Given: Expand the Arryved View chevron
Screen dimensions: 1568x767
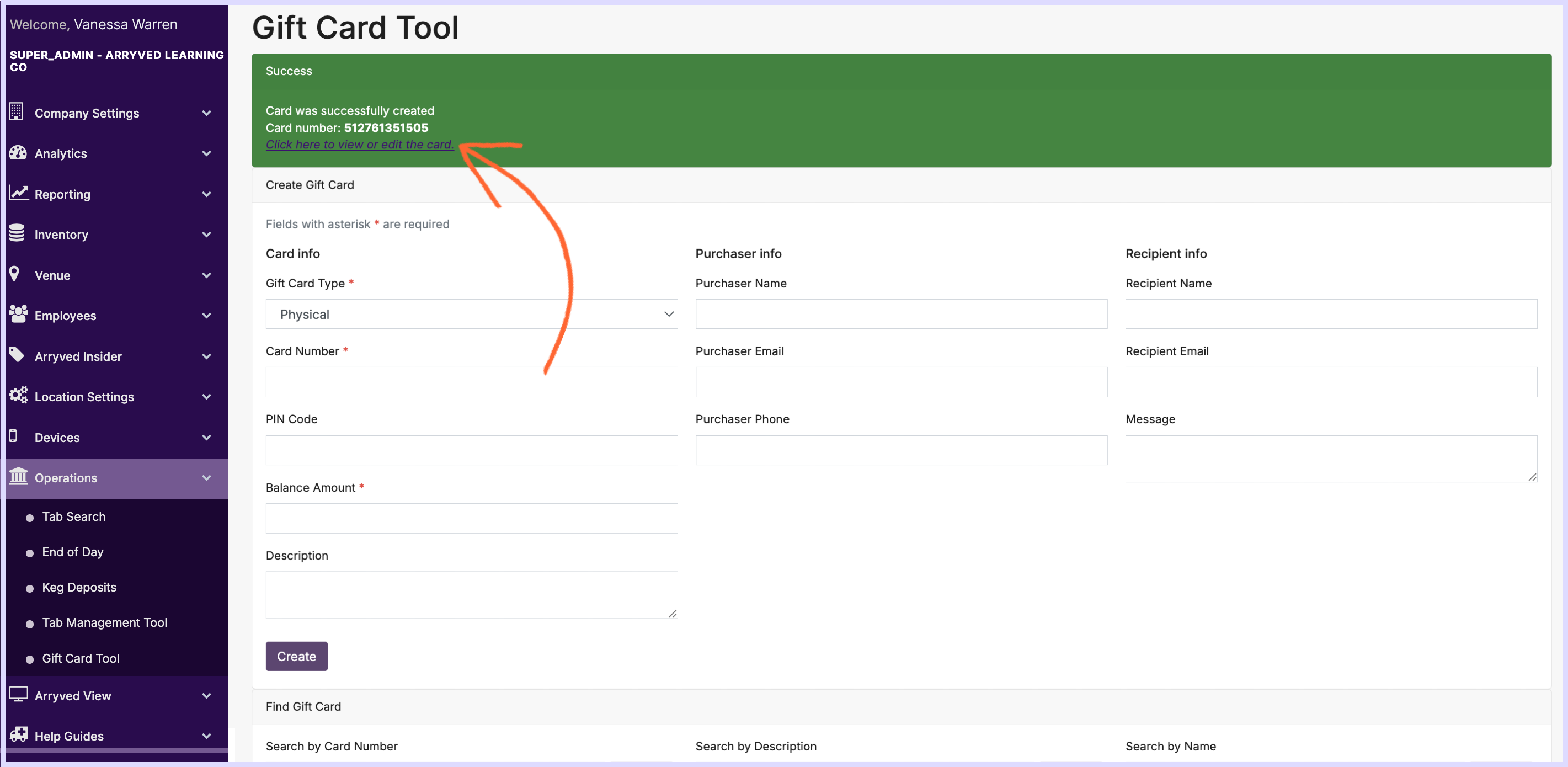Looking at the screenshot, I should click(206, 695).
